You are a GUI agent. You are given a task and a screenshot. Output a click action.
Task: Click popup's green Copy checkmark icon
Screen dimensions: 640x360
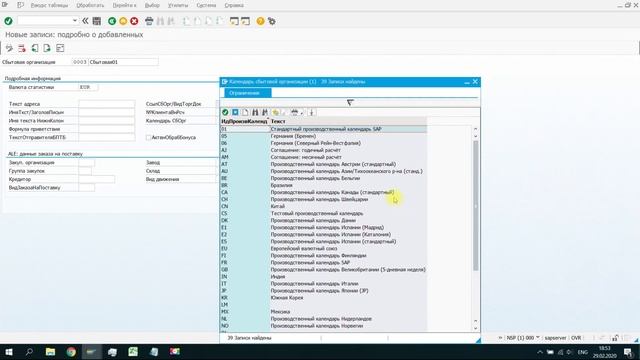(225, 112)
